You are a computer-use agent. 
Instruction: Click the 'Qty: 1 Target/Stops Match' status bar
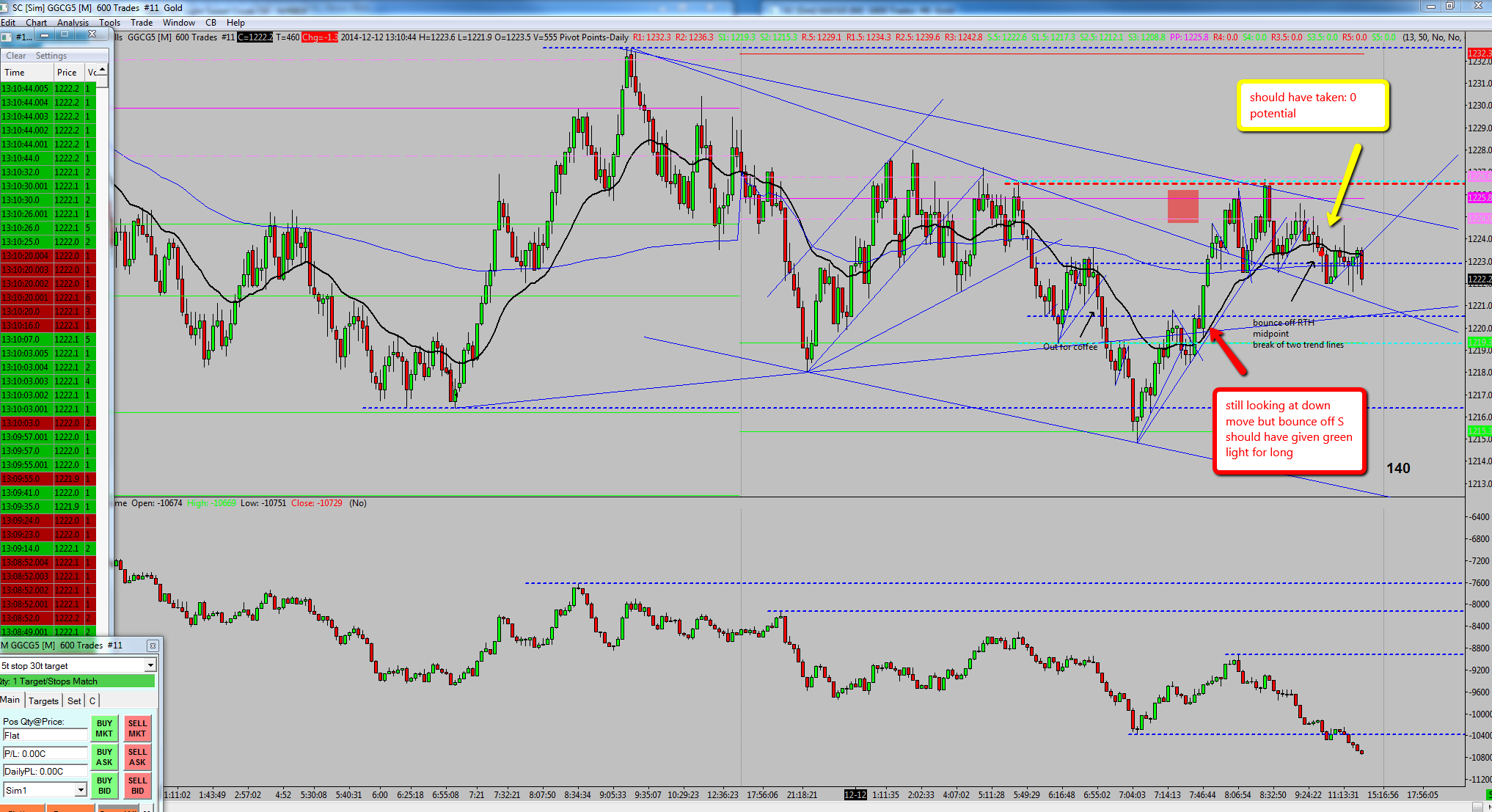78,681
